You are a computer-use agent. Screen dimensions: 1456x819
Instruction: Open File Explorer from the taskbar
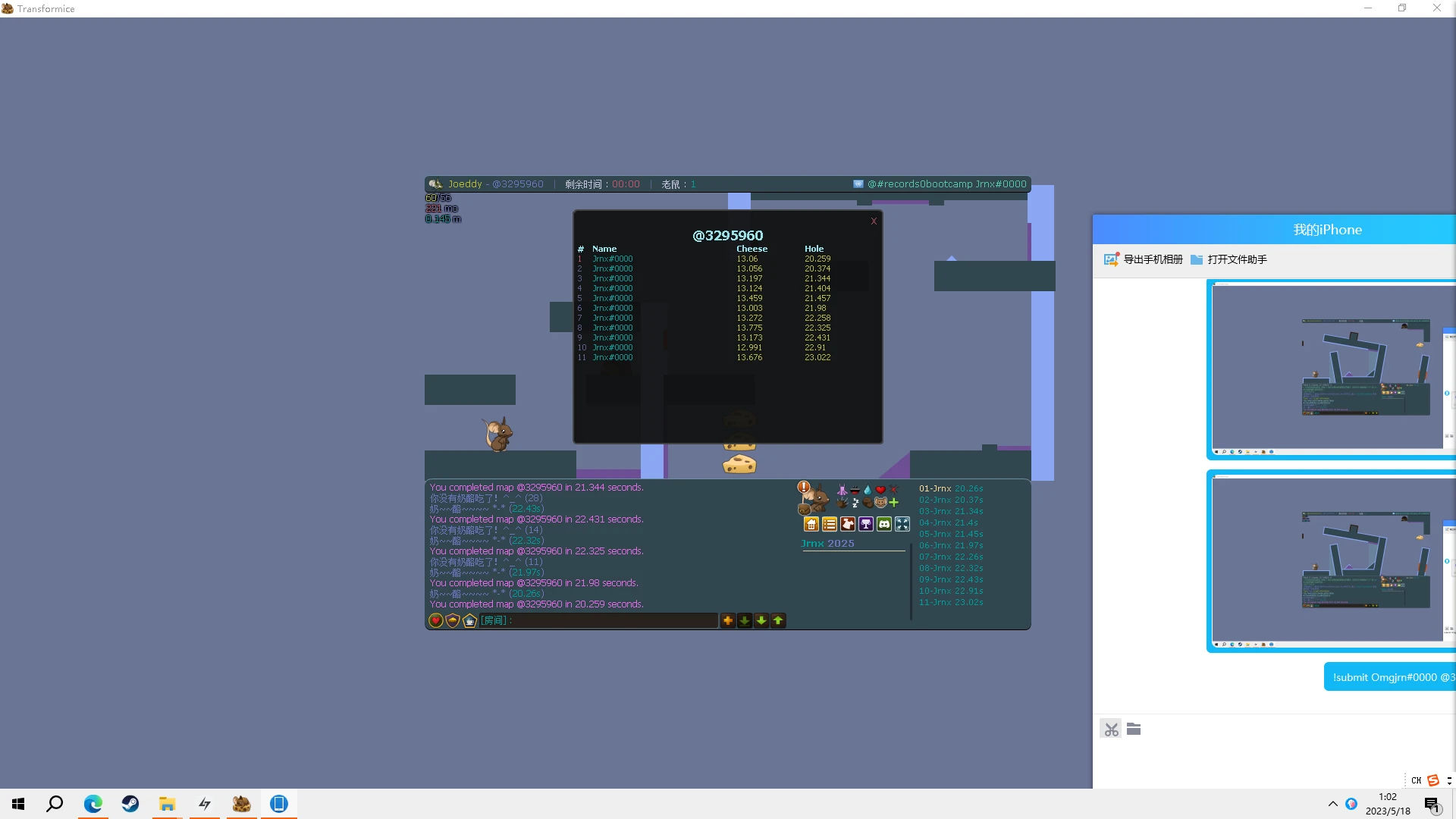[x=168, y=804]
